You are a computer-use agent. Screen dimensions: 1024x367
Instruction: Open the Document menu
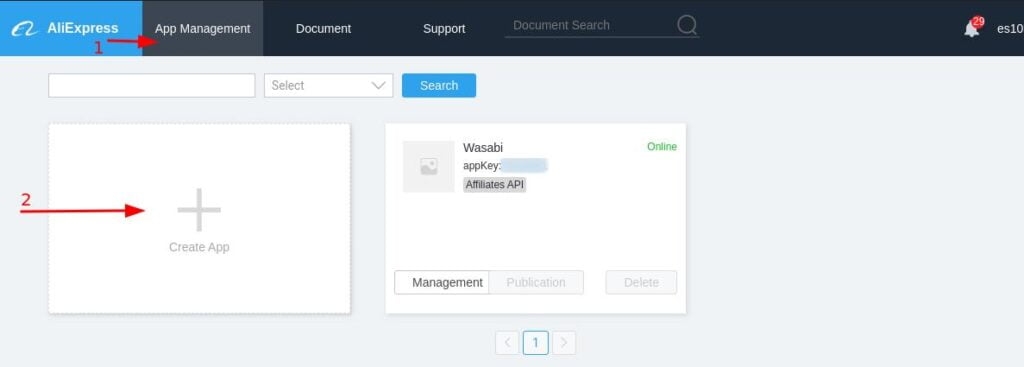coord(323,29)
